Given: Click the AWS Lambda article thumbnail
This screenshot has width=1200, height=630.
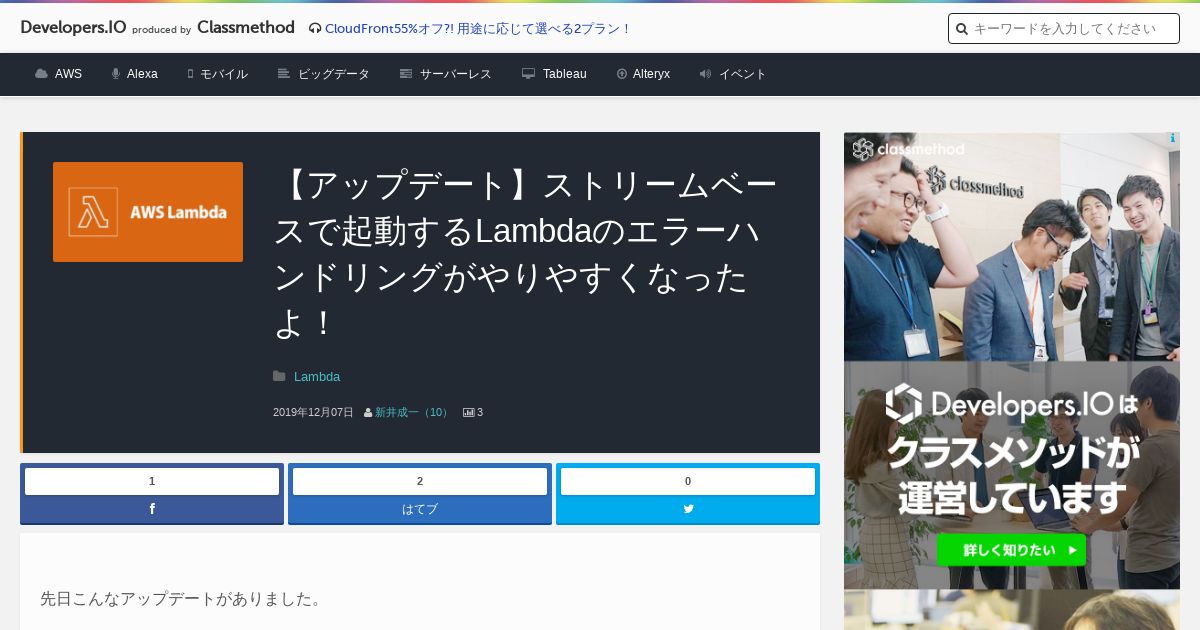Looking at the screenshot, I should (x=148, y=212).
